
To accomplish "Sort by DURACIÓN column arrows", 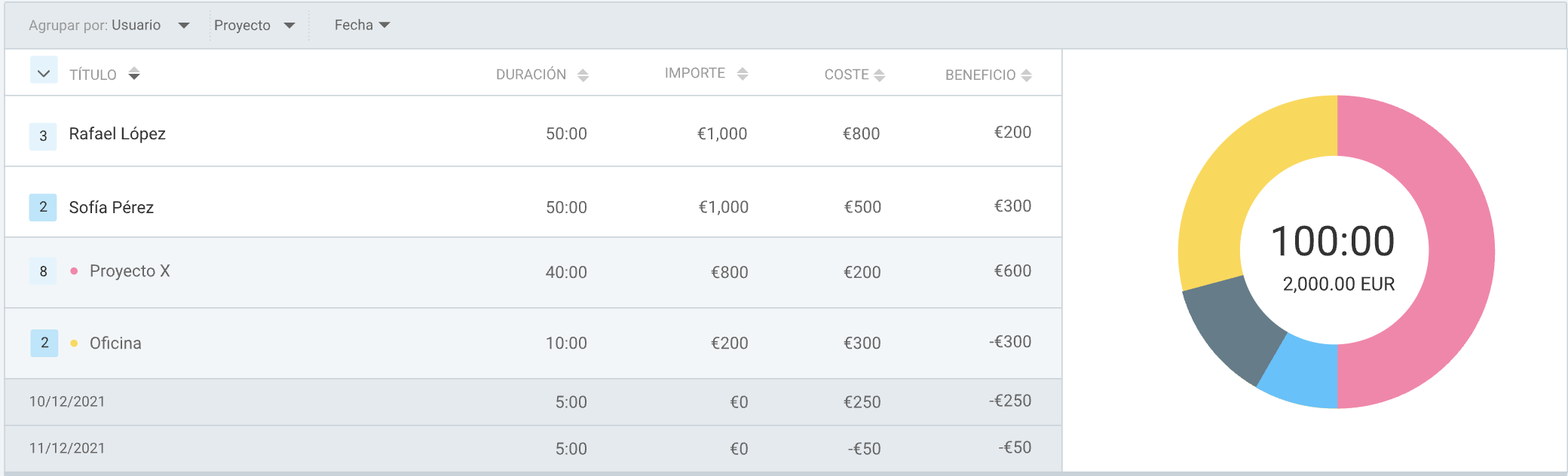I will click(583, 75).
